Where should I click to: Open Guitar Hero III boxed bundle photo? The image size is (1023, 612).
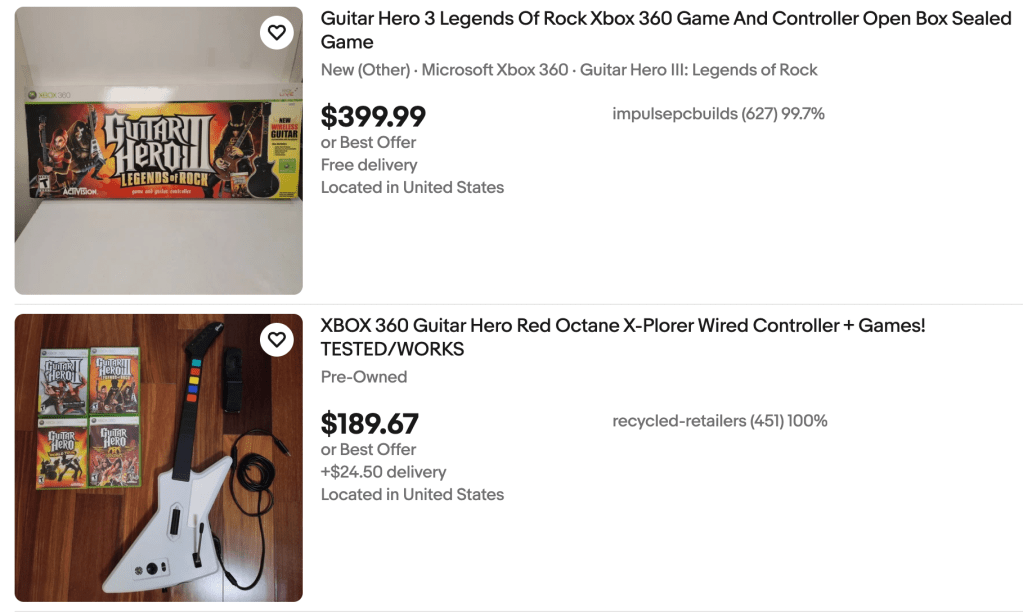pos(158,150)
